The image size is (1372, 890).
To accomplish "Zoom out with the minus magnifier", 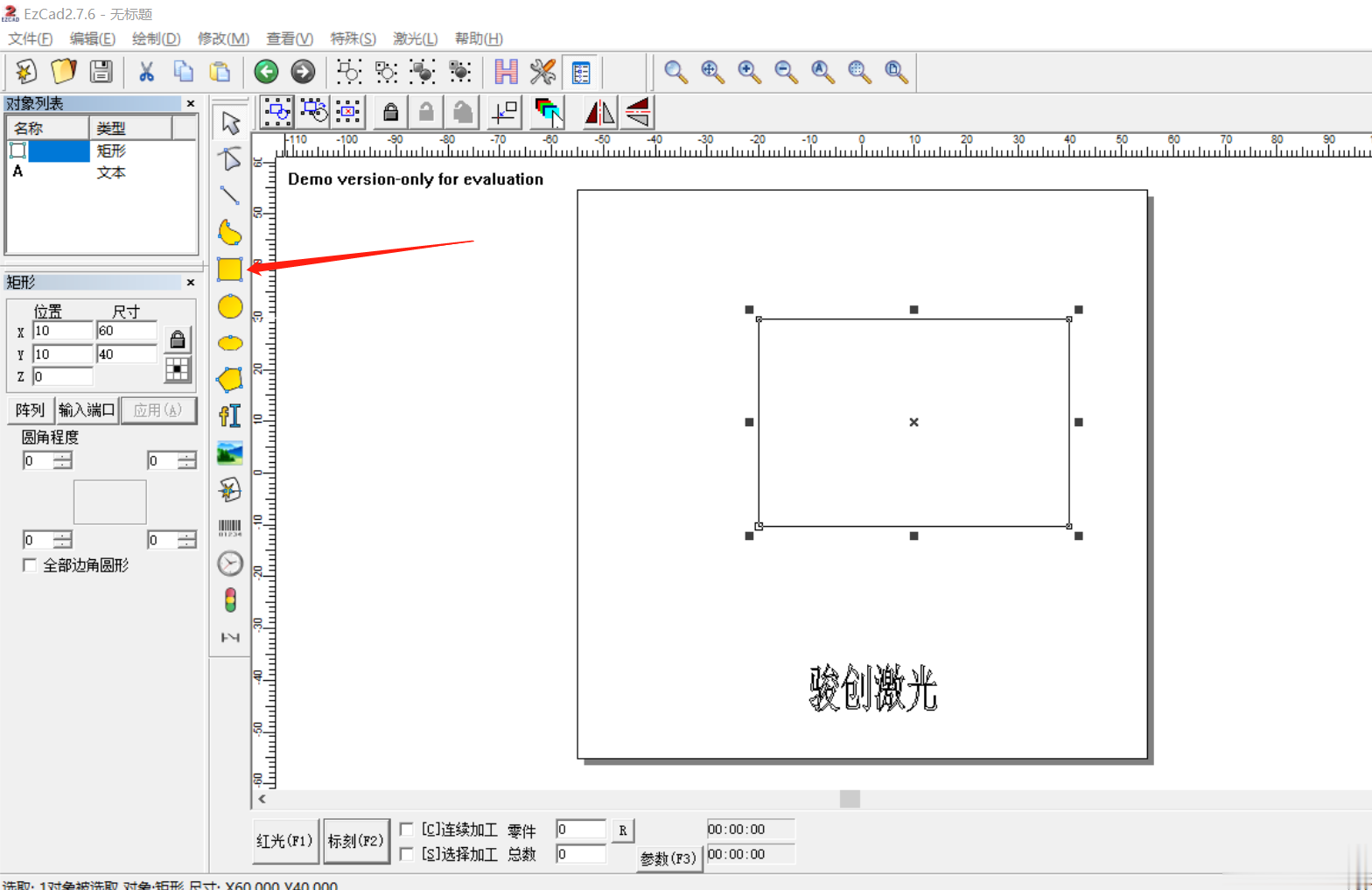I will point(786,72).
